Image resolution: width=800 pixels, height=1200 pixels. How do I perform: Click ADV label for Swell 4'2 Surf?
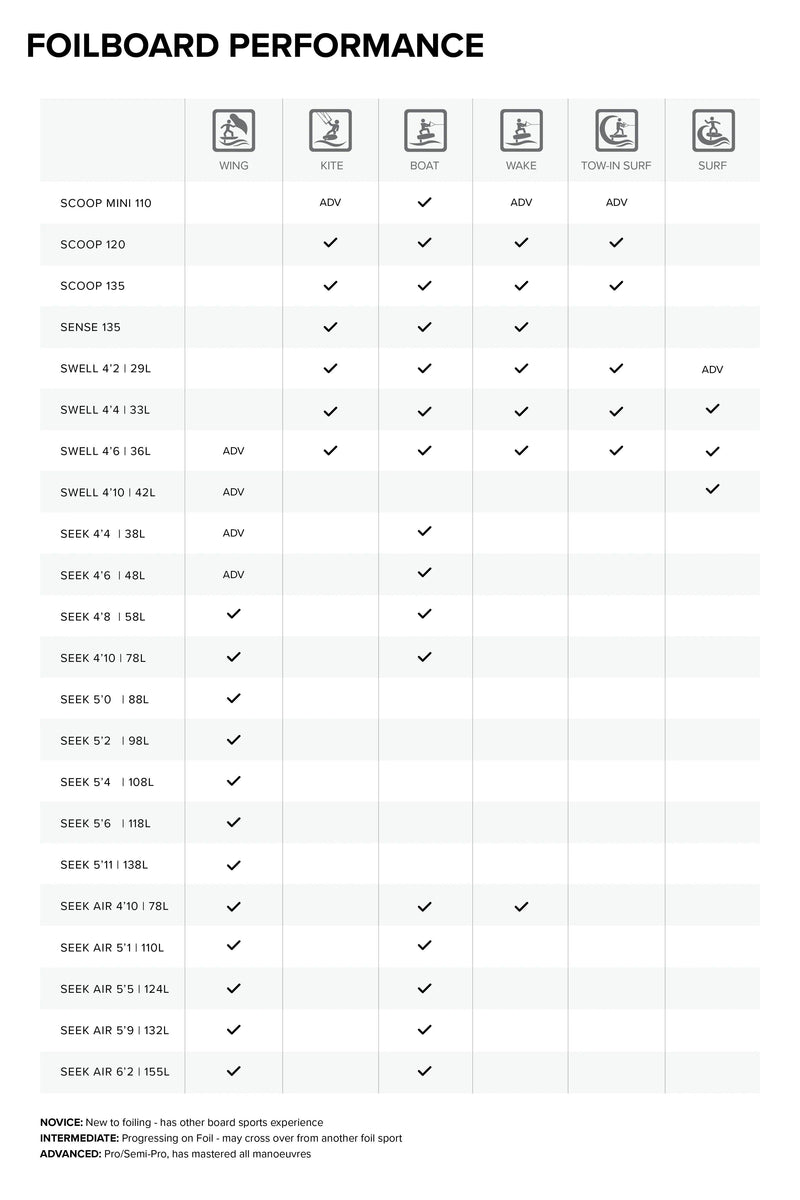pos(712,369)
